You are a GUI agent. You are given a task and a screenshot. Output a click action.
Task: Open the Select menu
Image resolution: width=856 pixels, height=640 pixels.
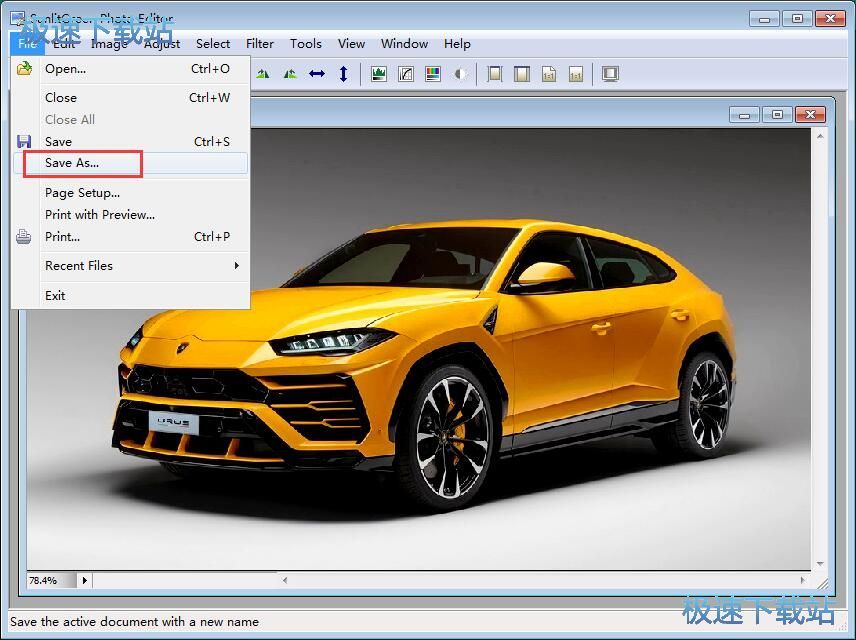pos(213,44)
